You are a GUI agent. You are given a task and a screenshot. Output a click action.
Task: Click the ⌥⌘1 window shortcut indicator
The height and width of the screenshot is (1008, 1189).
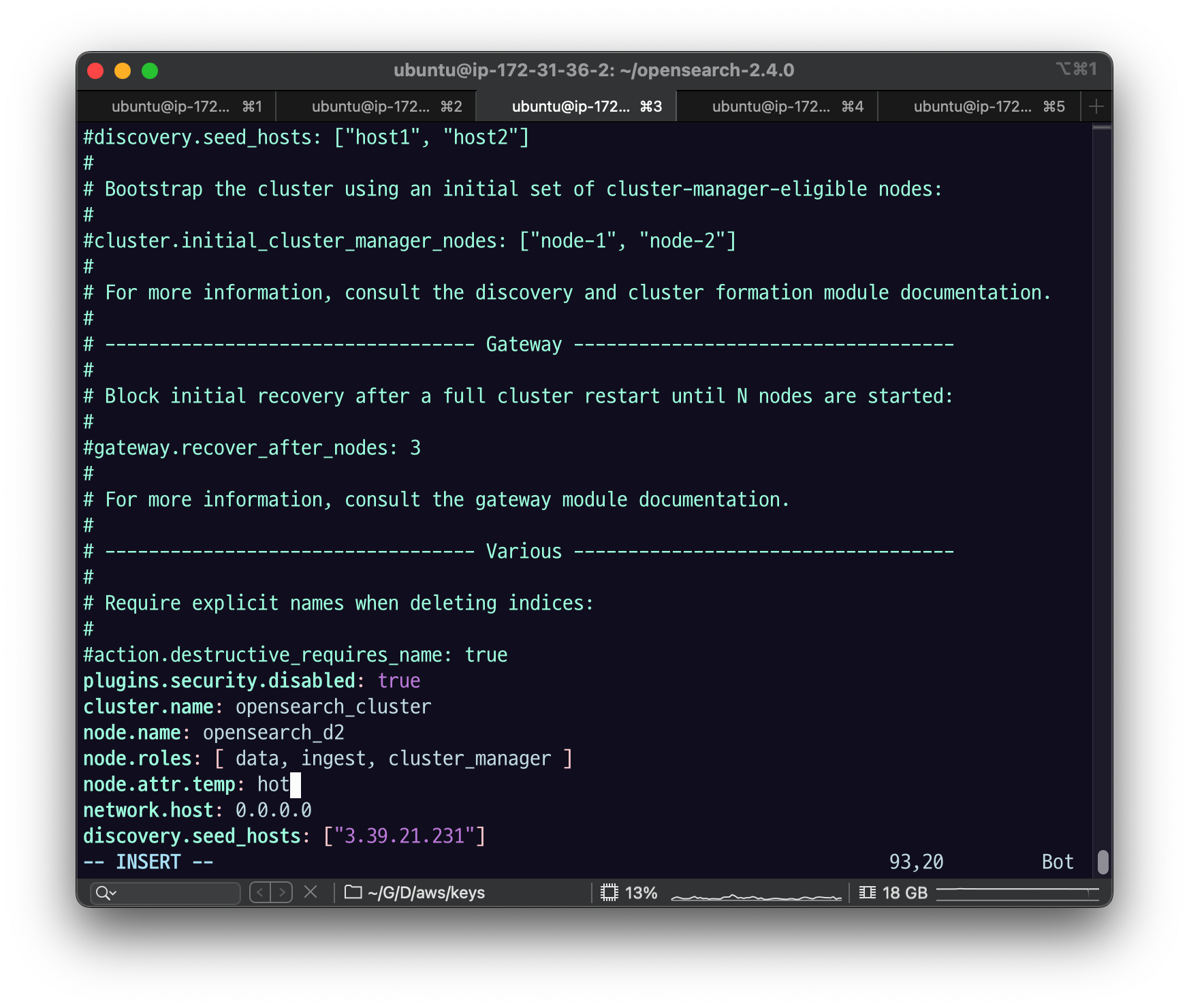tap(1077, 69)
